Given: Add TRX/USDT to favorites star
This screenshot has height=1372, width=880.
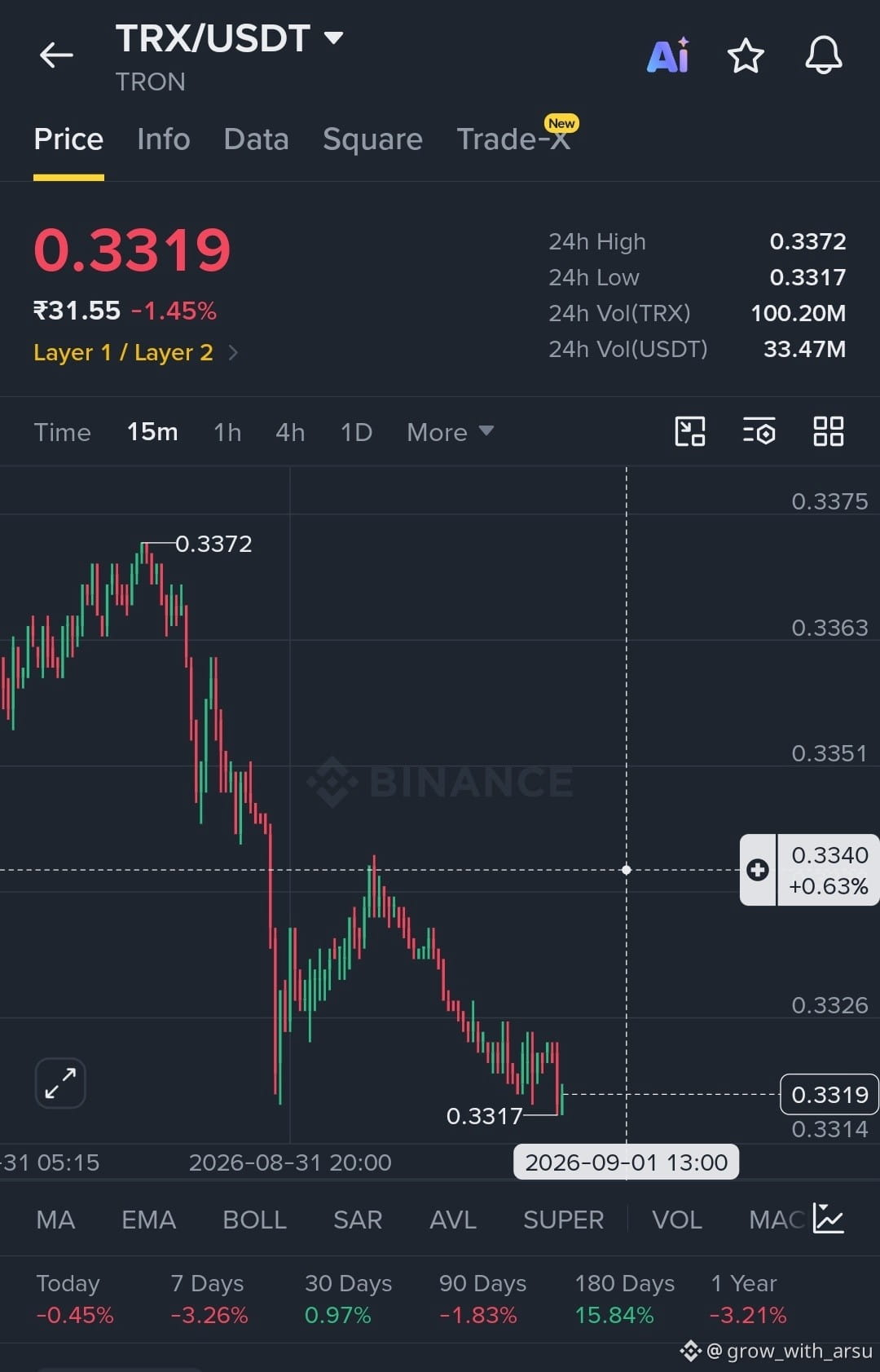Looking at the screenshot, I should coord(746,56).
